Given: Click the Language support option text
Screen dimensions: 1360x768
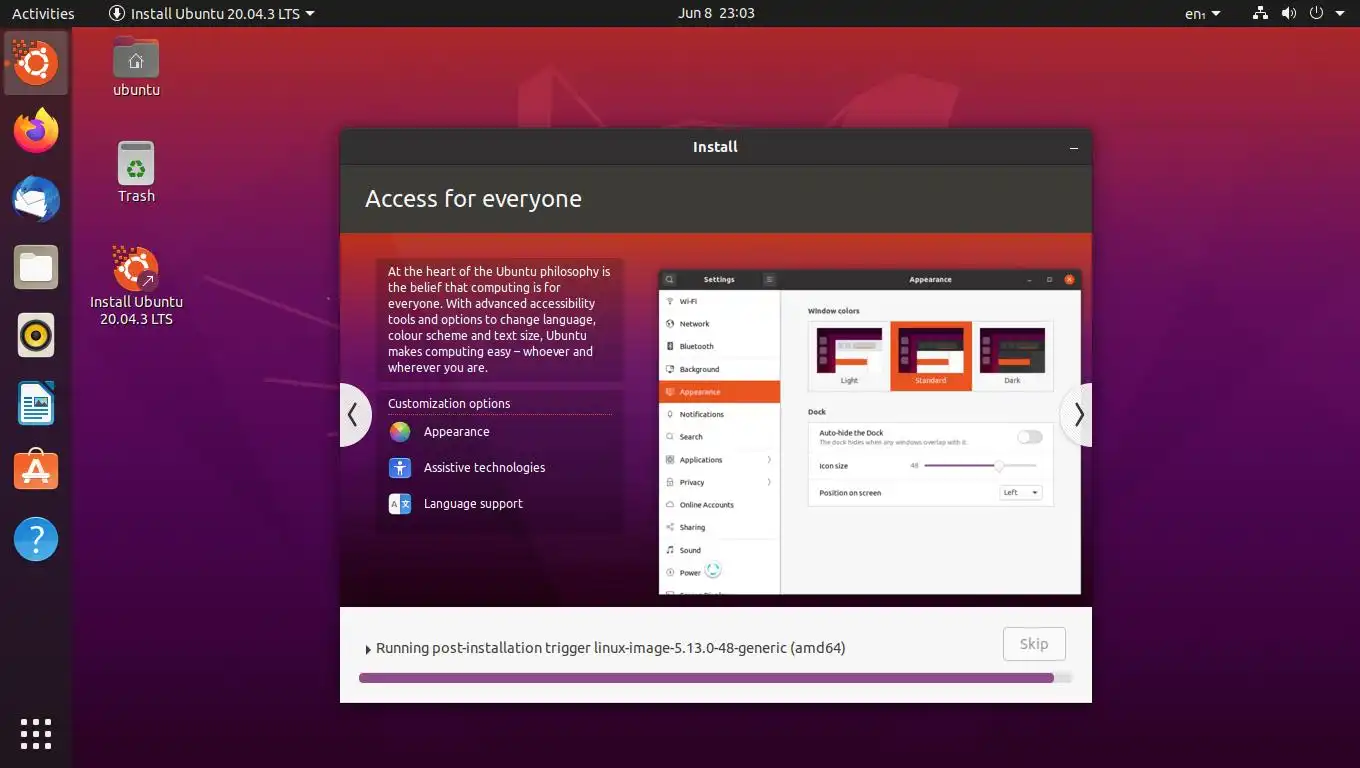Looking at the screenshot, I should pyautogui.click(x=473, y=504).
